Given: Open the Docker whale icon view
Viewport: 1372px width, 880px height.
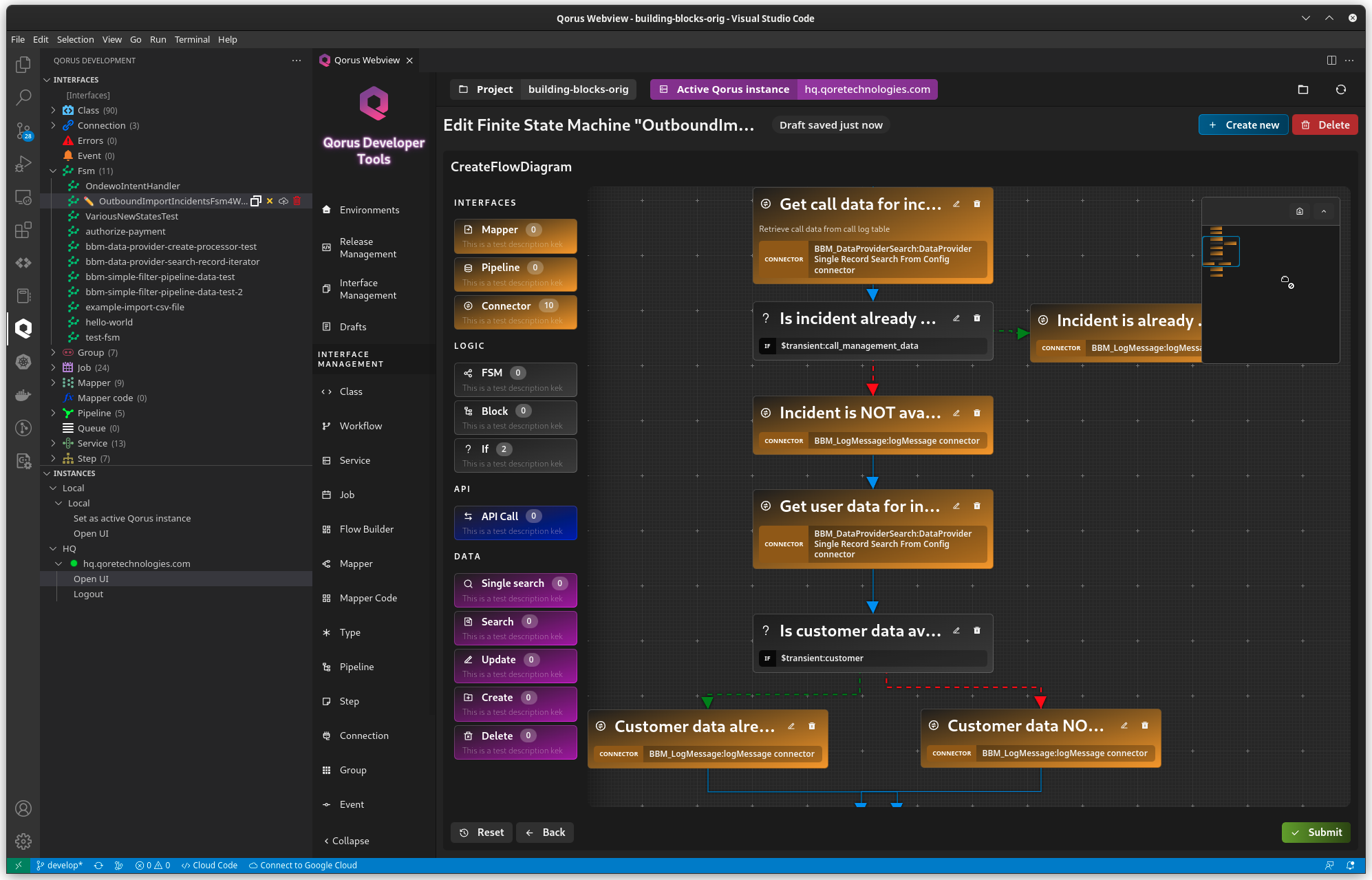Looking at the screenshot, I should point(23,395).
